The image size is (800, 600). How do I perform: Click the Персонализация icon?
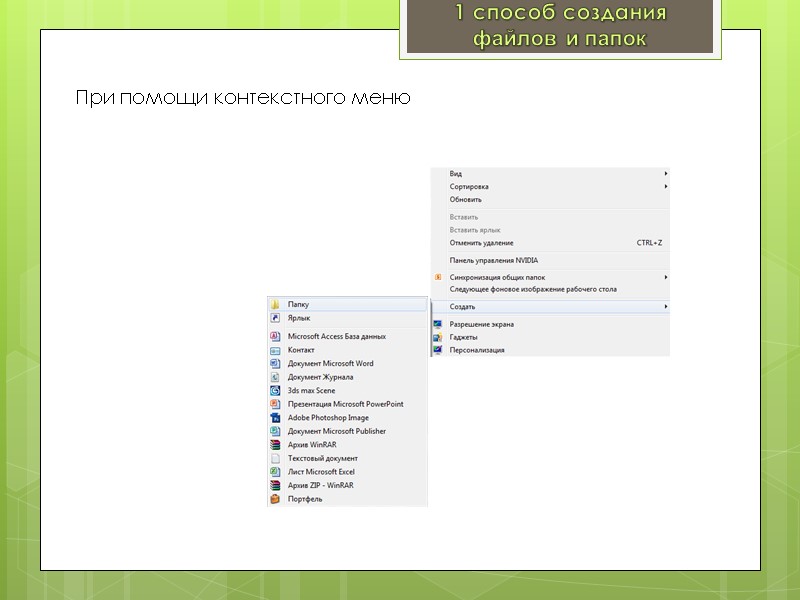pyautogui.click(x=437, y=350)
